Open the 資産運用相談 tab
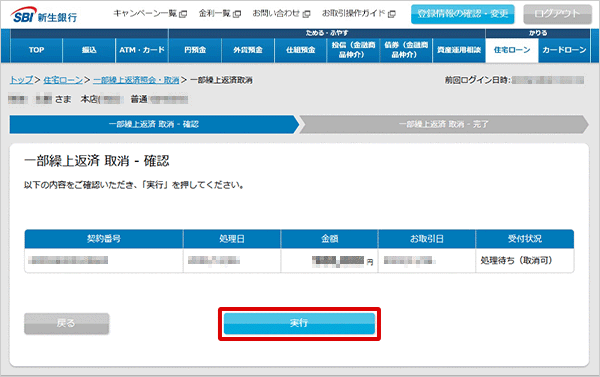The height and width of the screenshot is (377, 600). click(459, 50)
